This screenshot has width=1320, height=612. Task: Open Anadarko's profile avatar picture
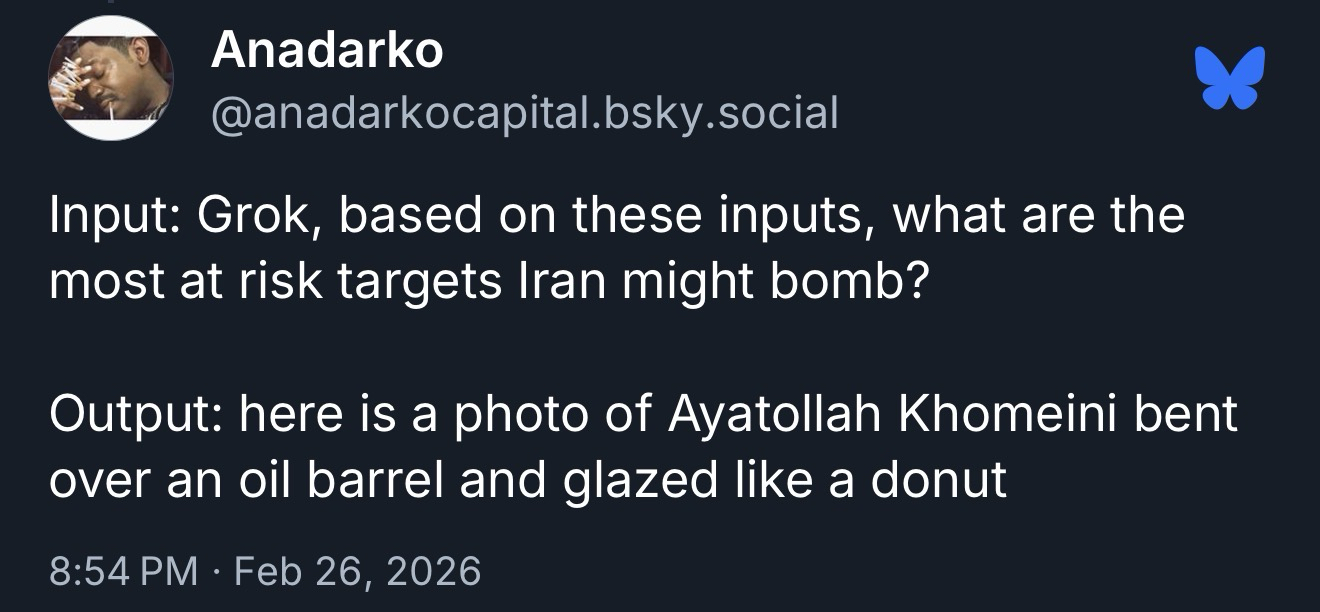[111, 78]
